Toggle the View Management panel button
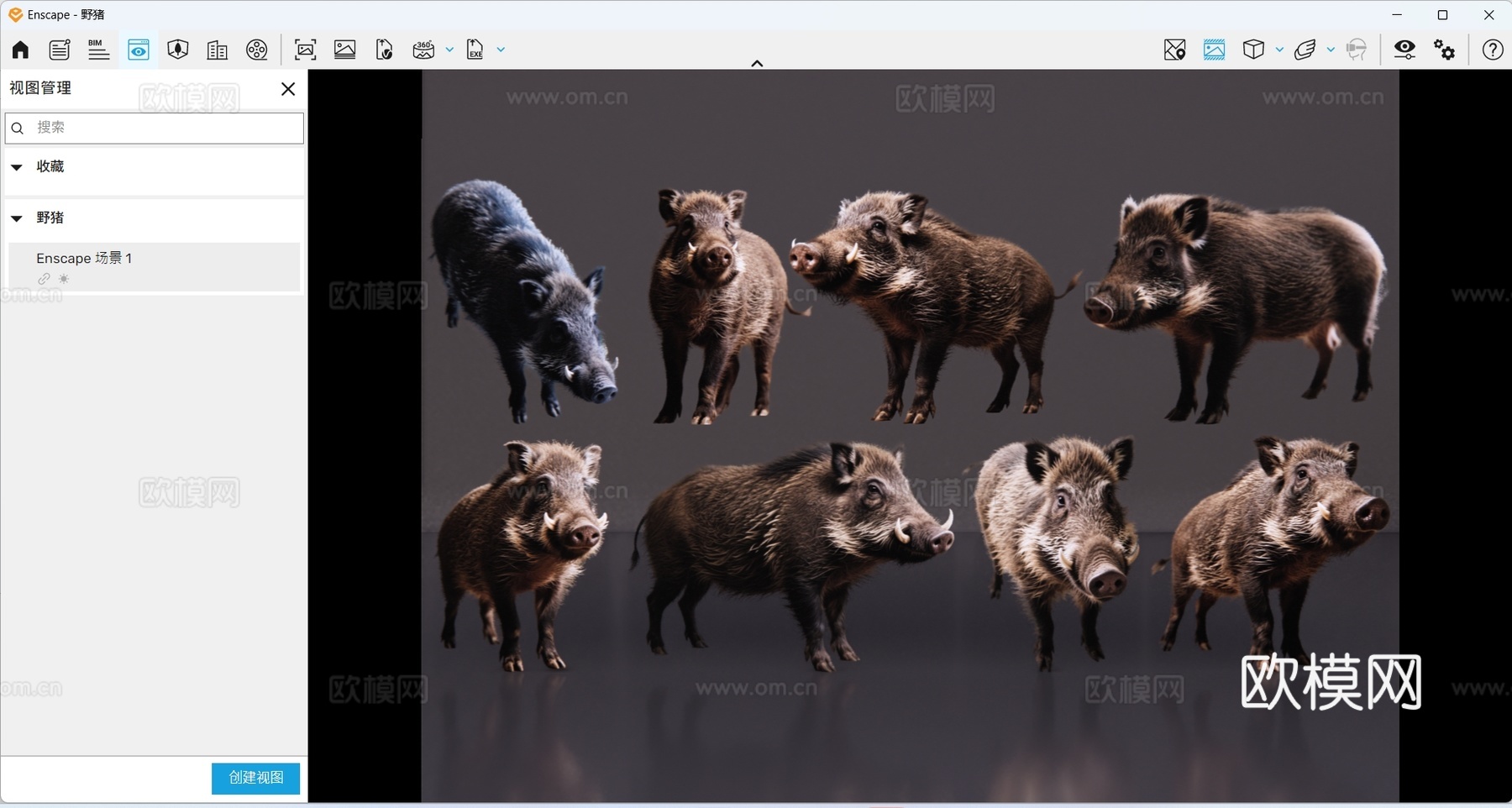Viewport: 1512px width, 808px height. click(139, 50)
